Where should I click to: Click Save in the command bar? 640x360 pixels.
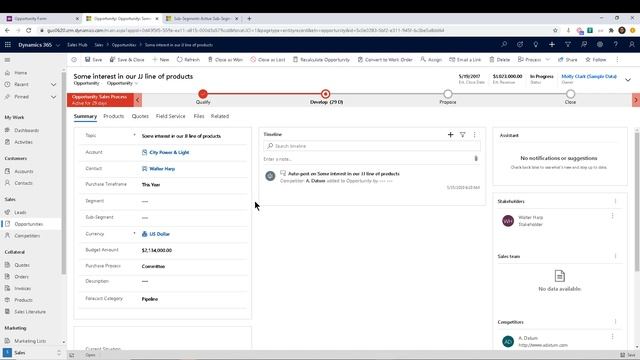pos(93,60)
